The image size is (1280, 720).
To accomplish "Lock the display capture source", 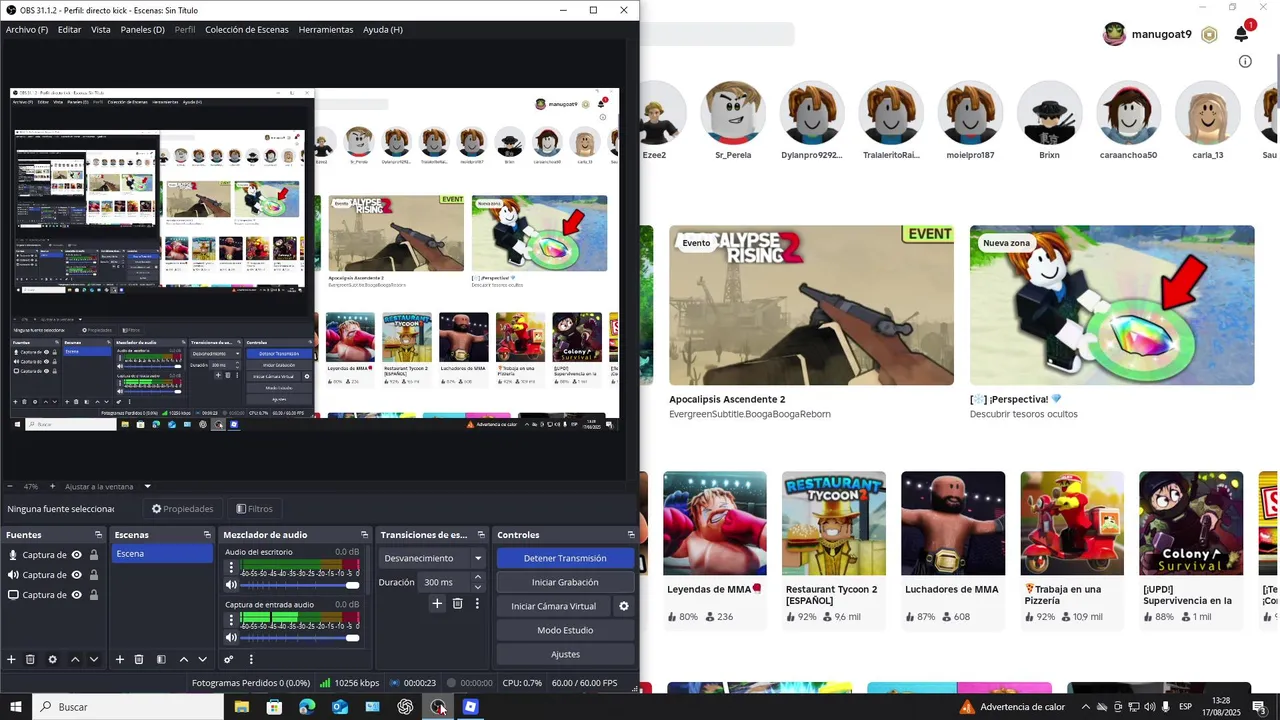I will click(x=94, y=595).
